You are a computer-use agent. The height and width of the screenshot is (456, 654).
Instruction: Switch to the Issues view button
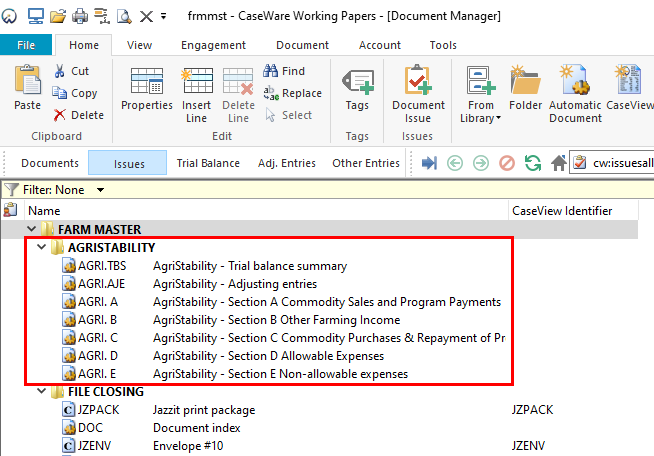128,163
